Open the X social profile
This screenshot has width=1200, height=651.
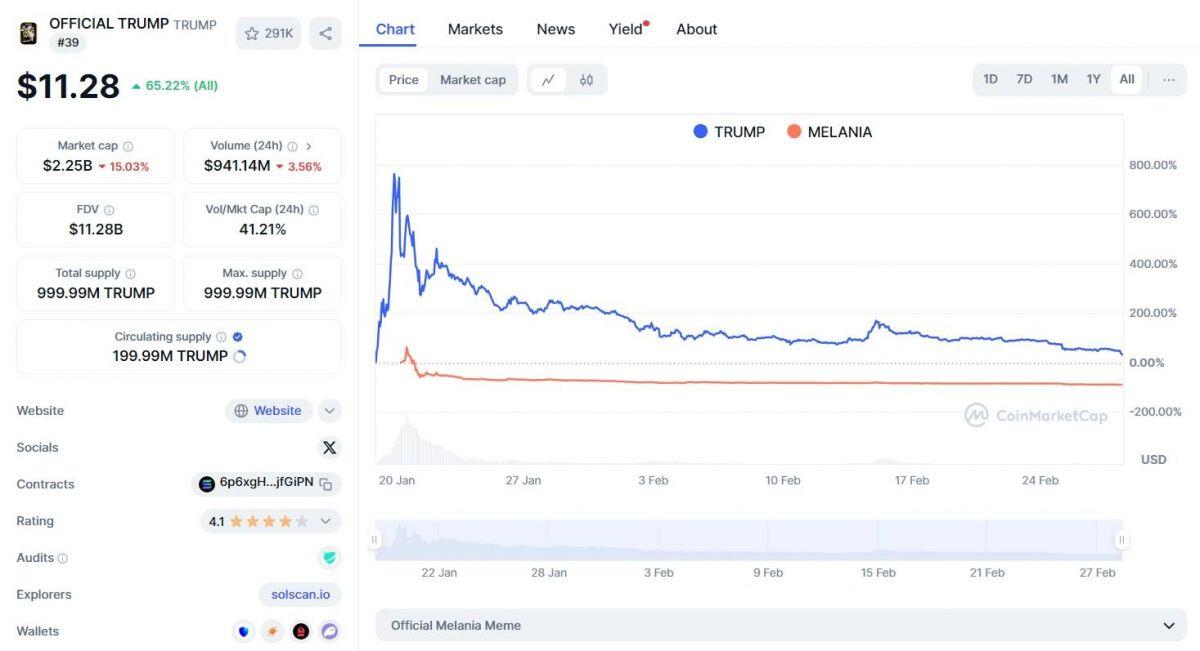point(330,447)
